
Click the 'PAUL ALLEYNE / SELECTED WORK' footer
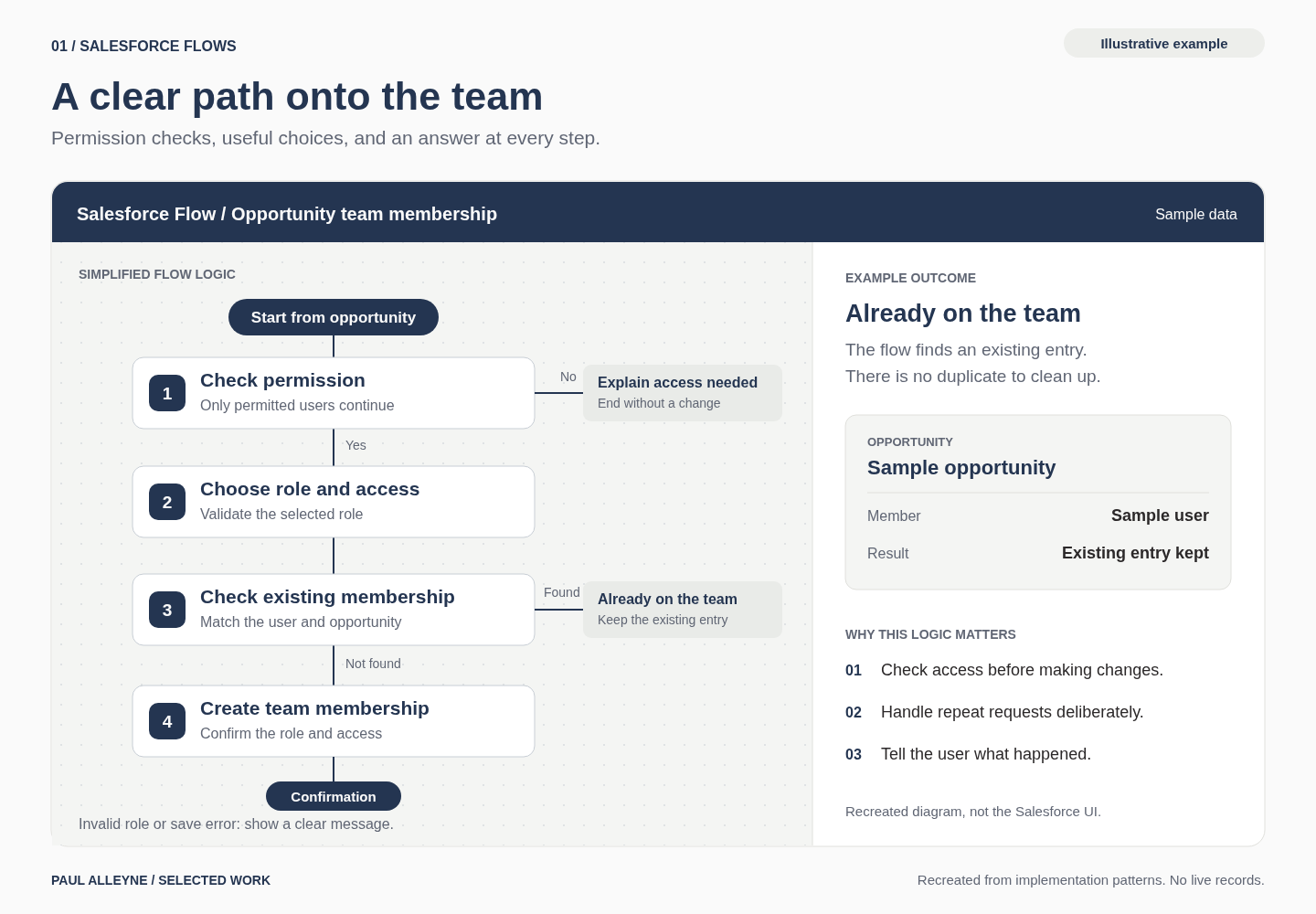click(x=161, y=880)
